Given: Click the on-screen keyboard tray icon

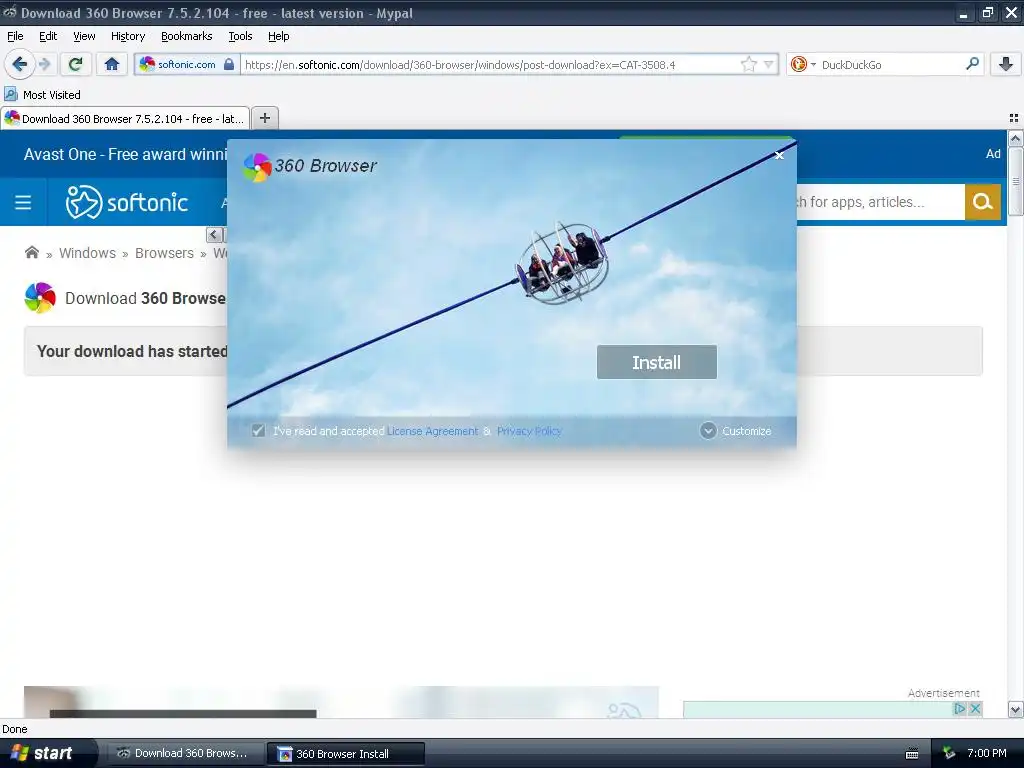Looking at the screenshot, I should pos(912,754).
